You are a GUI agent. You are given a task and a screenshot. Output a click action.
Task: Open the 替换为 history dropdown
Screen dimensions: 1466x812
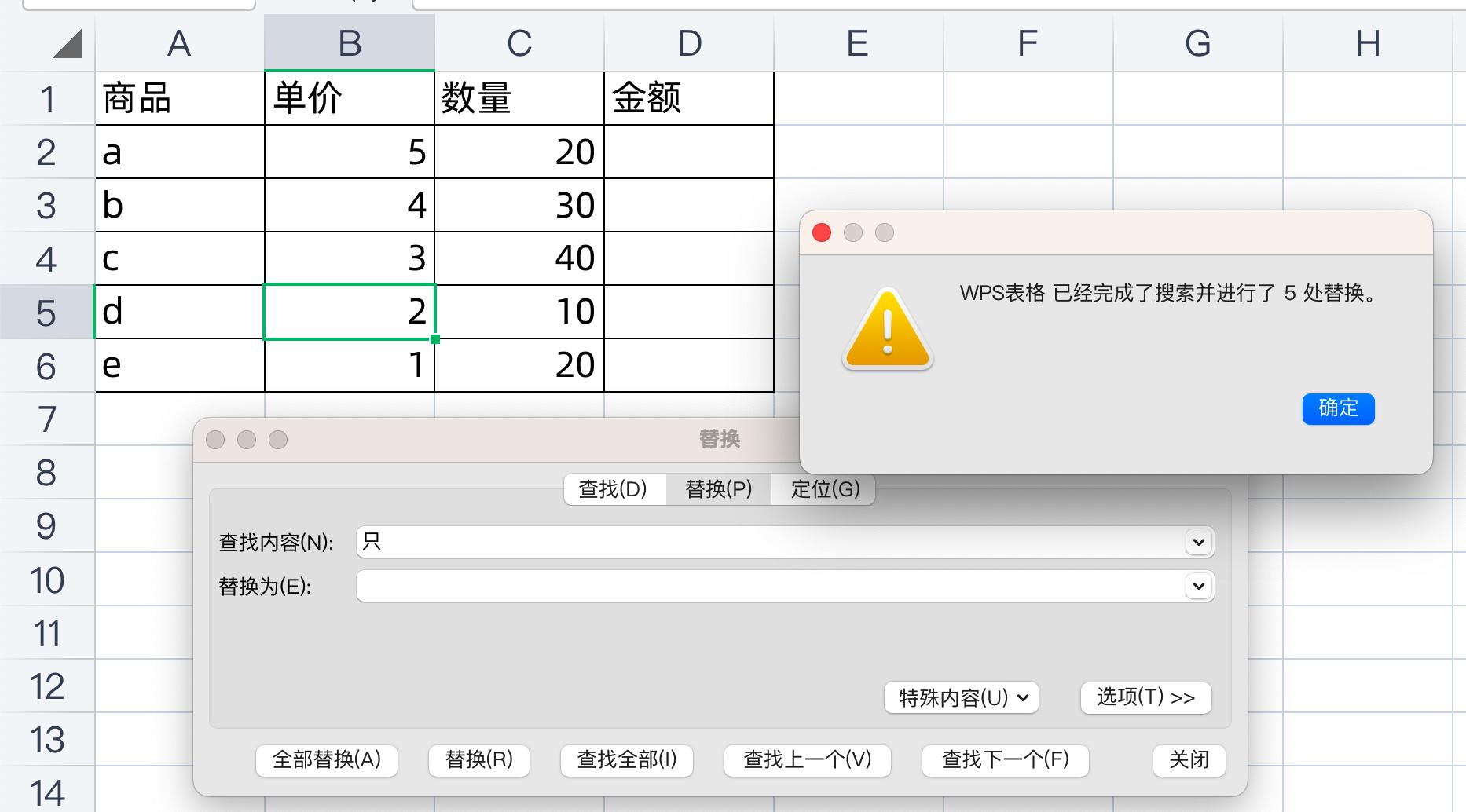(1197, 586)
